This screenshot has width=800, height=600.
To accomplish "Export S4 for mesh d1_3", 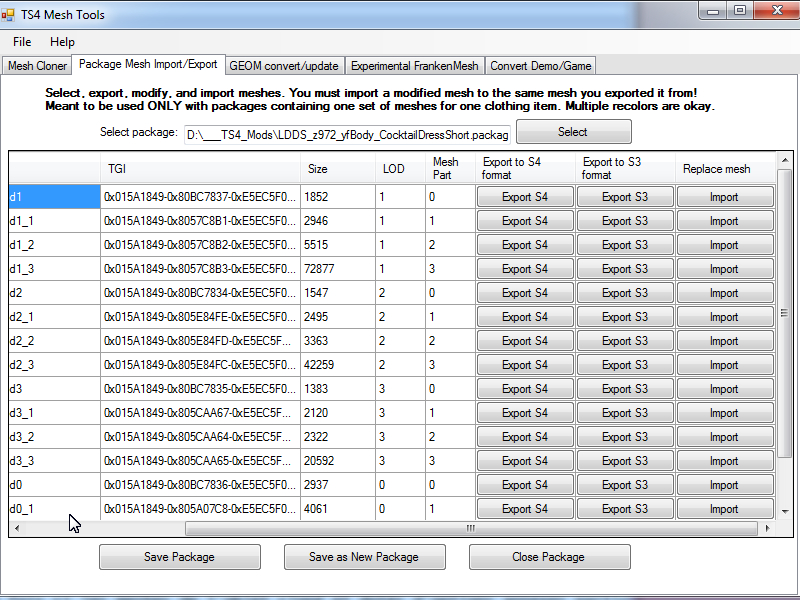I will point(525,269).
